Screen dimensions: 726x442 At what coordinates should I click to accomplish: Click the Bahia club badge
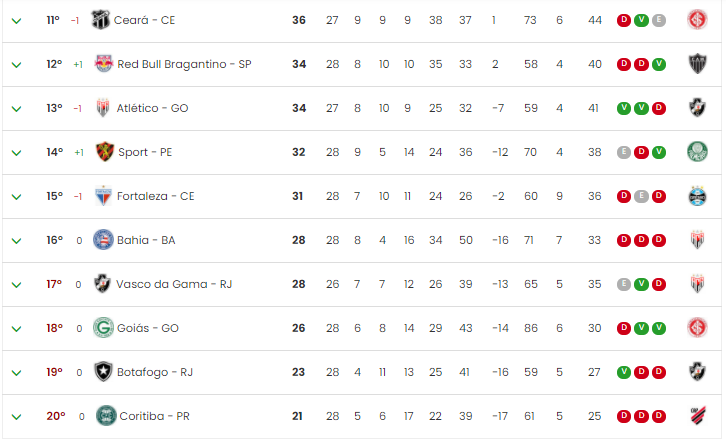pos(103,240)
